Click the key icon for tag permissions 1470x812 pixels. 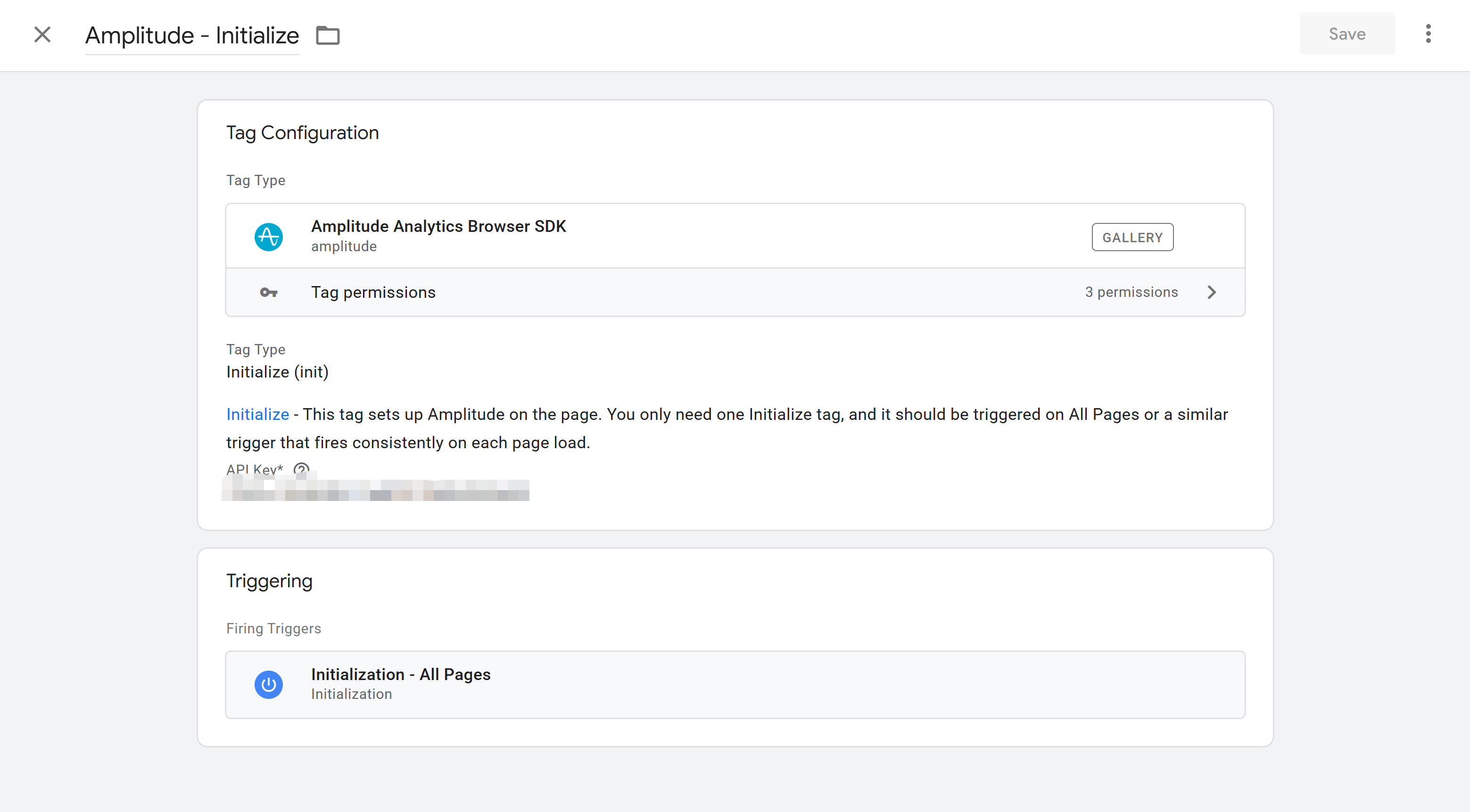[268, 293]
